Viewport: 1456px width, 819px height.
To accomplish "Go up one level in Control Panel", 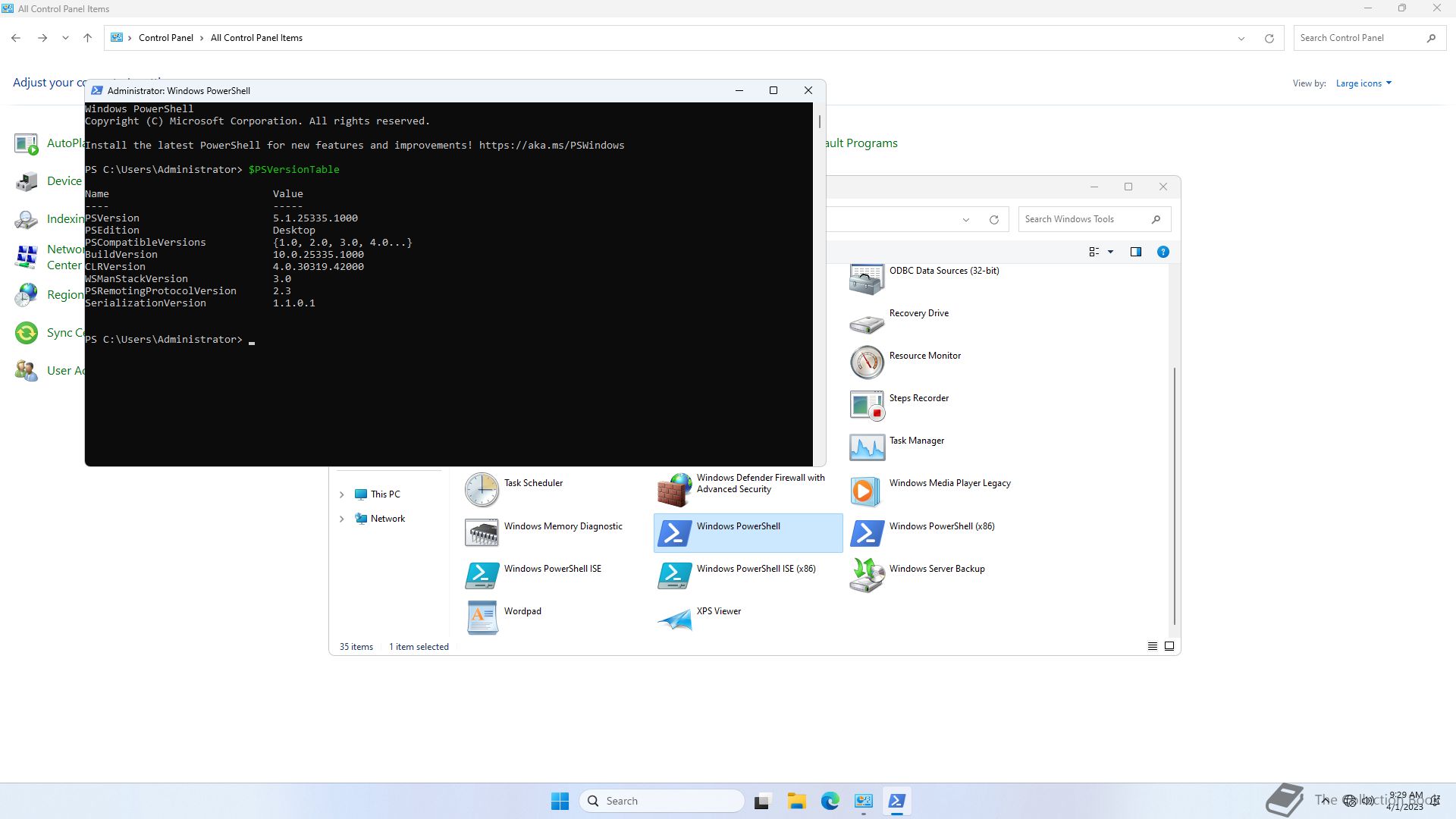I will 87,38.
